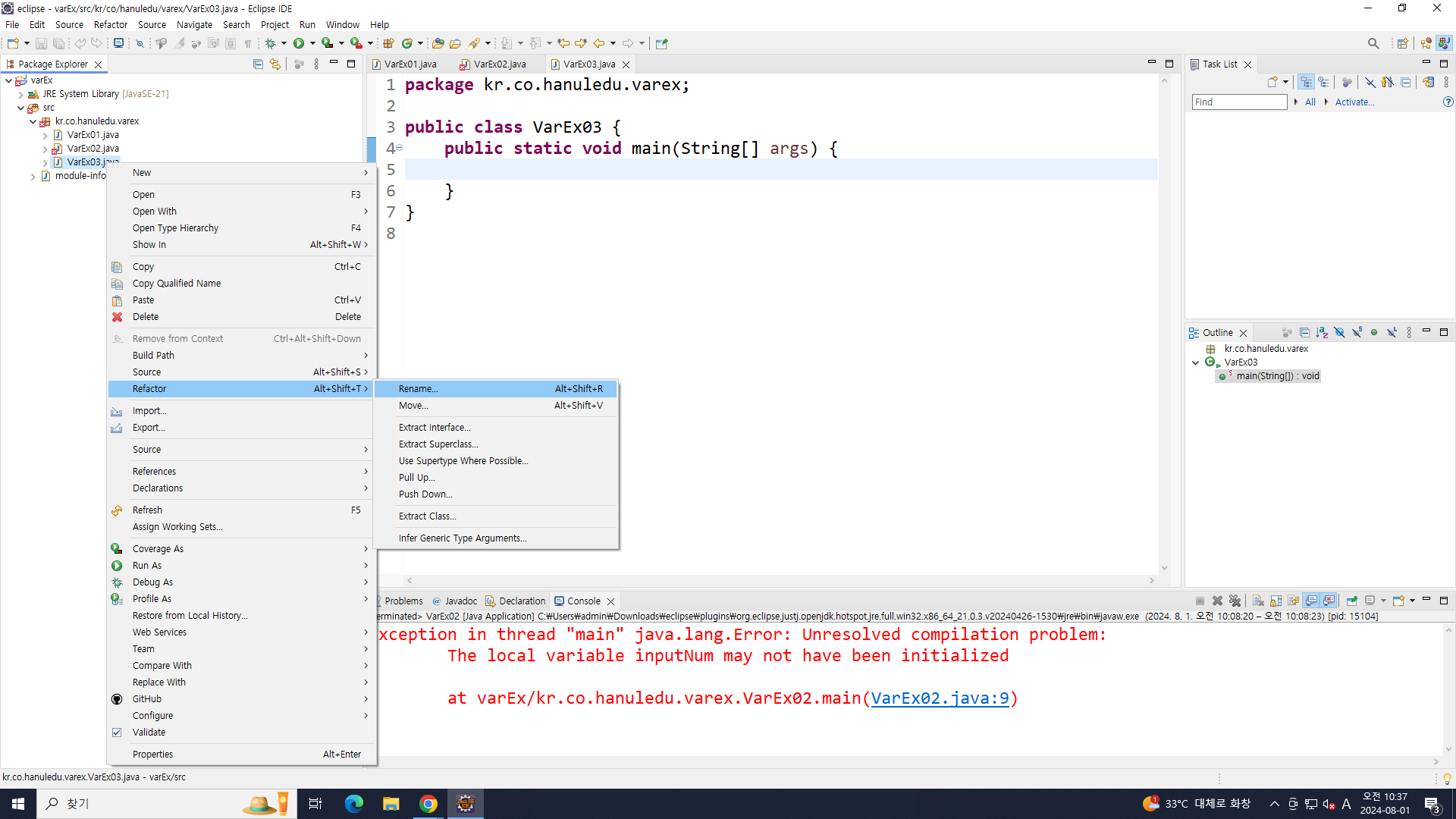This screenshot has height=819, width=1456.
Task: Click the editor vertical scrollbar down arrow
Action: click(x=1164, y=567)
